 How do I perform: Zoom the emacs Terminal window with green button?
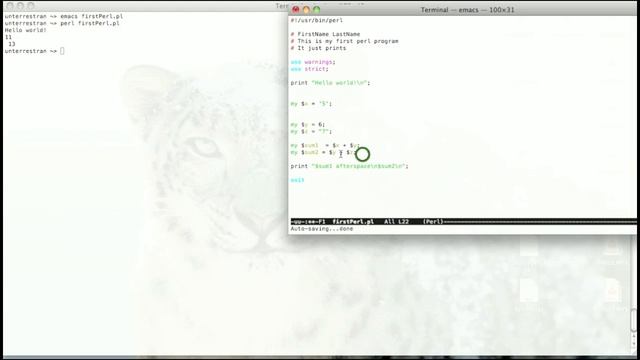coord(316,9)
